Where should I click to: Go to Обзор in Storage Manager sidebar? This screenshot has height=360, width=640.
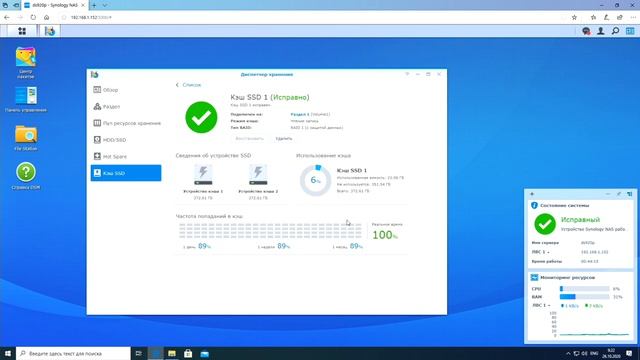tap(126, 90)
